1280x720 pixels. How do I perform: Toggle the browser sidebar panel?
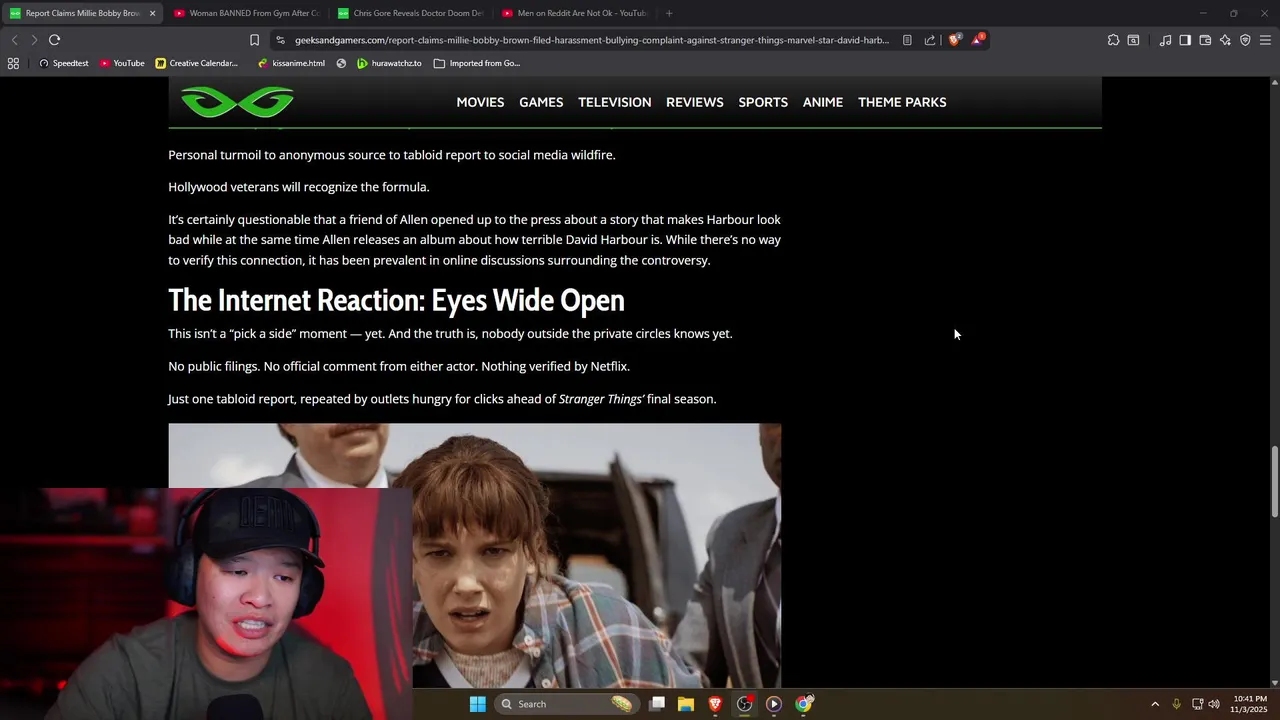1185,40
